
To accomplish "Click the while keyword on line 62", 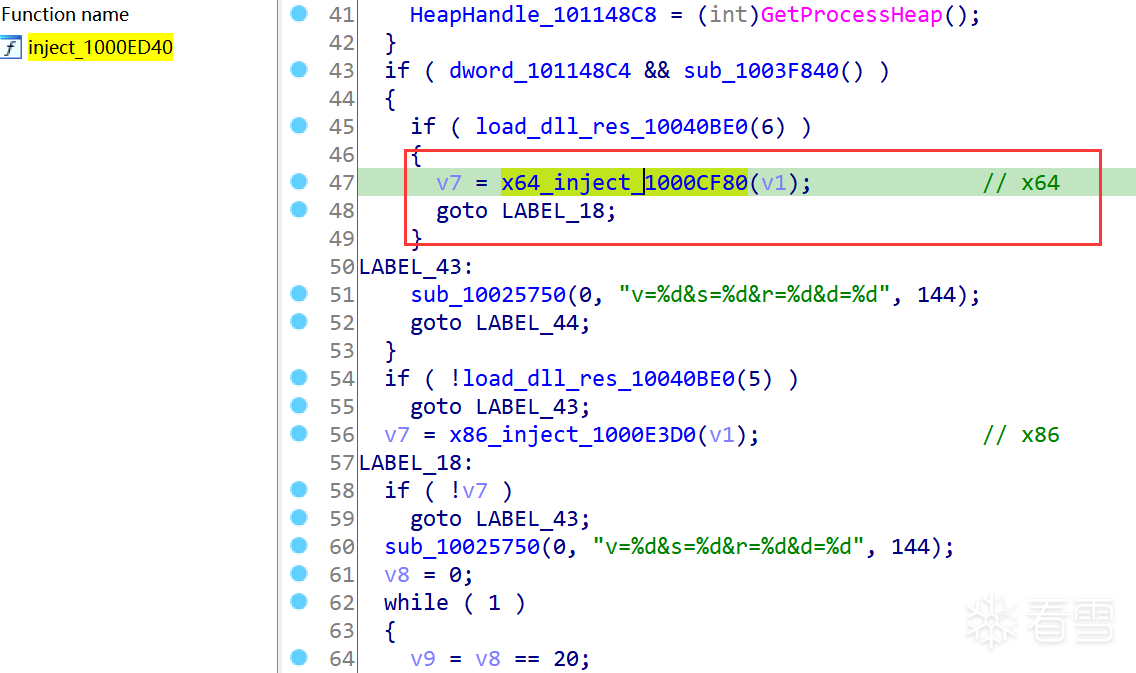I will 417,603.
